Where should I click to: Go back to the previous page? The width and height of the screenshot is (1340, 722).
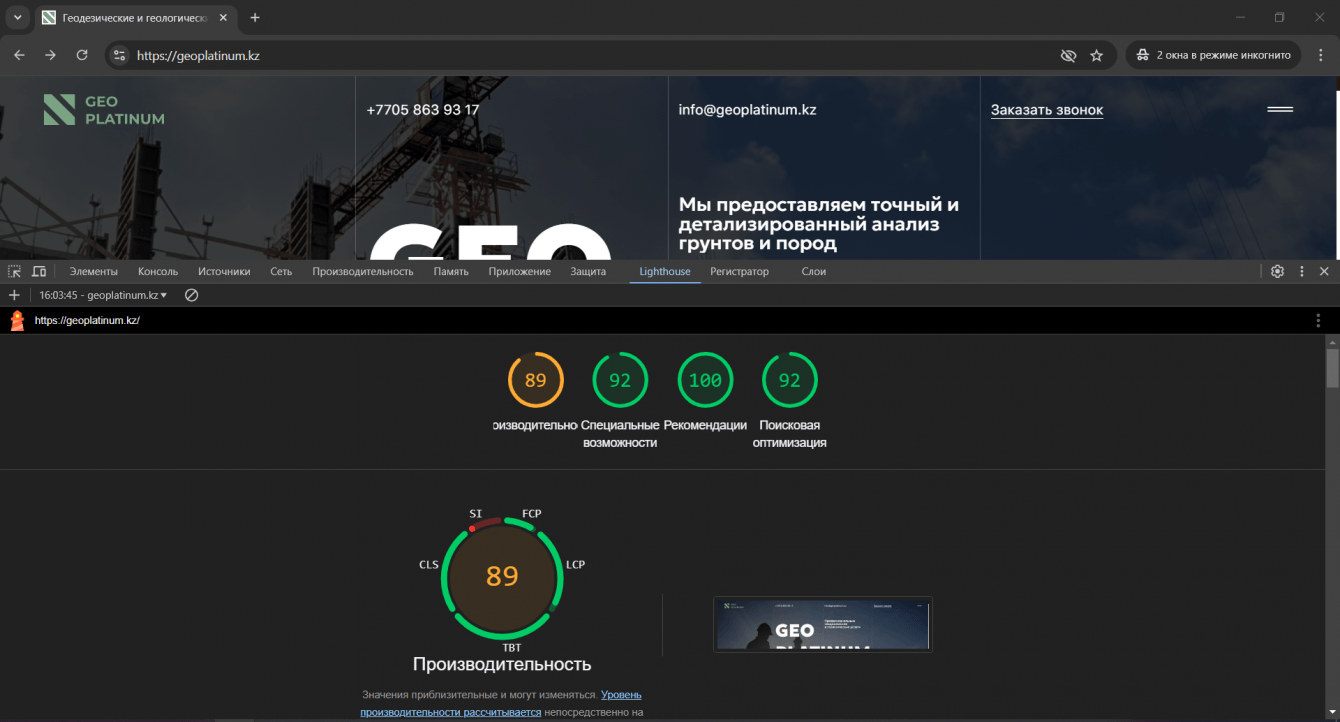click(x=19, y=55)
